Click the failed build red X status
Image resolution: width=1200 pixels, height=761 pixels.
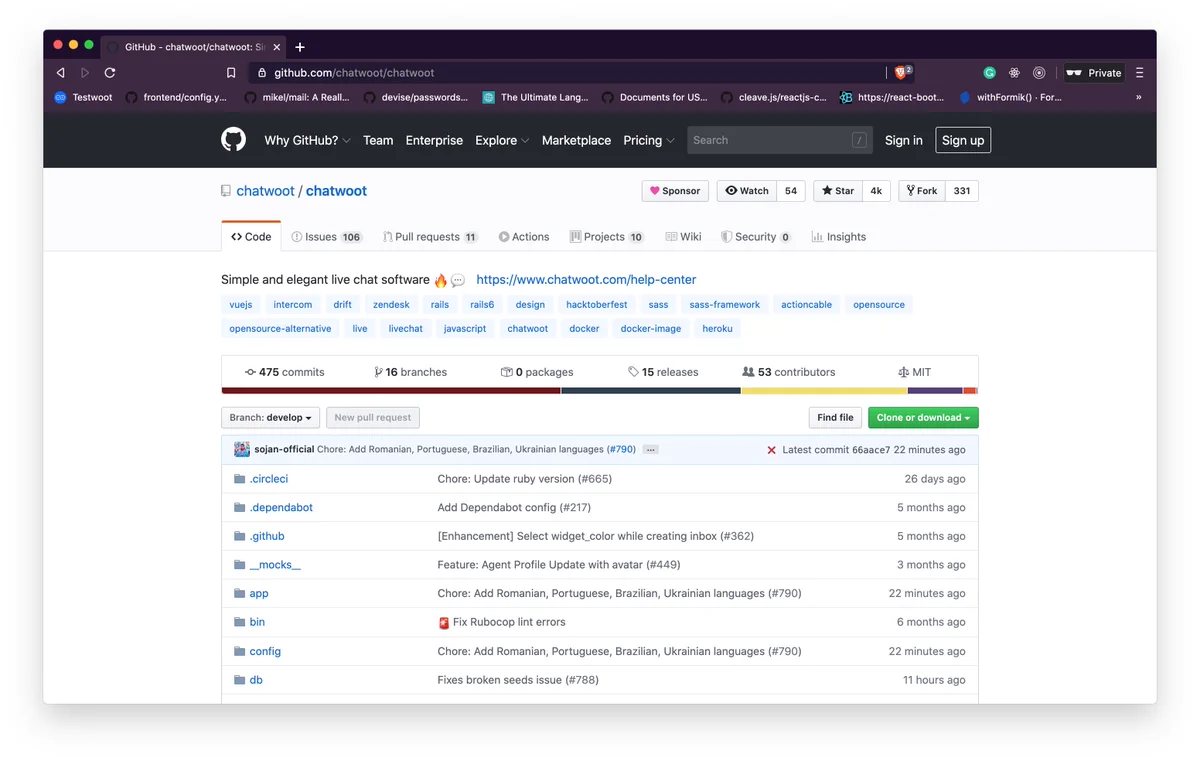click(x=771, y=450)
